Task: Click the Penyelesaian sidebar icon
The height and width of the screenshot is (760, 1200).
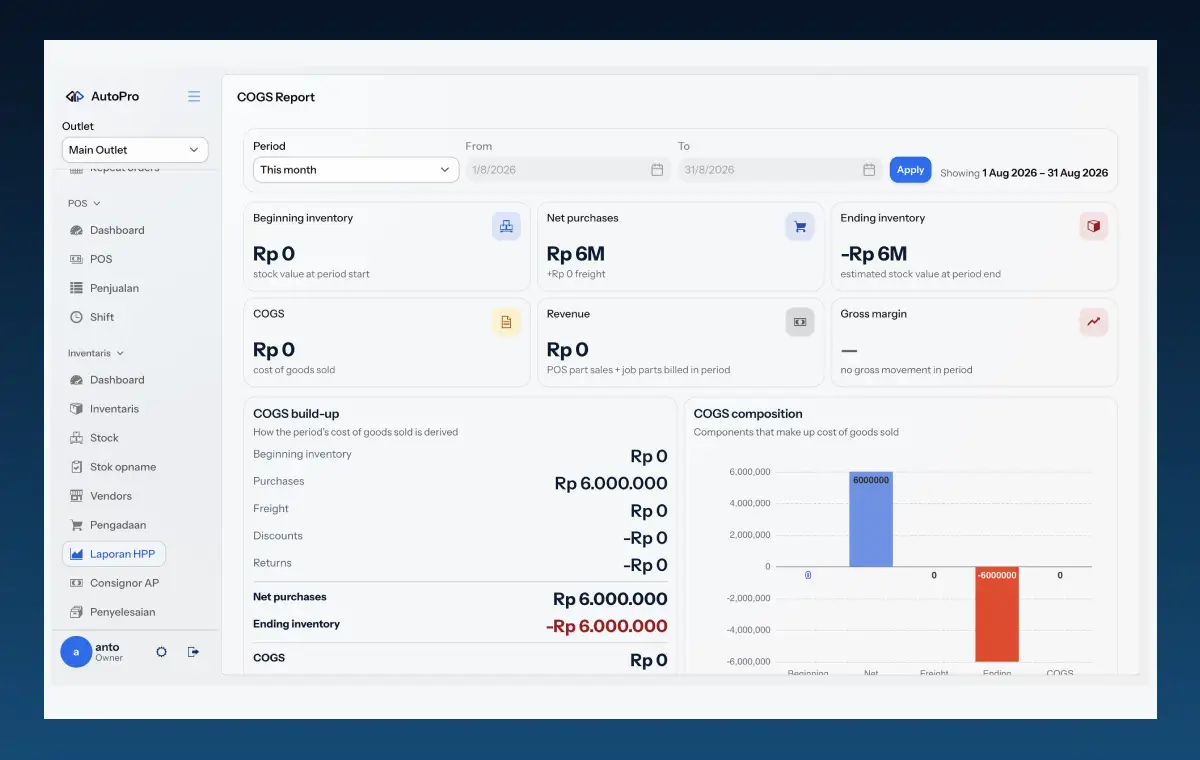Action: (76, 612)
